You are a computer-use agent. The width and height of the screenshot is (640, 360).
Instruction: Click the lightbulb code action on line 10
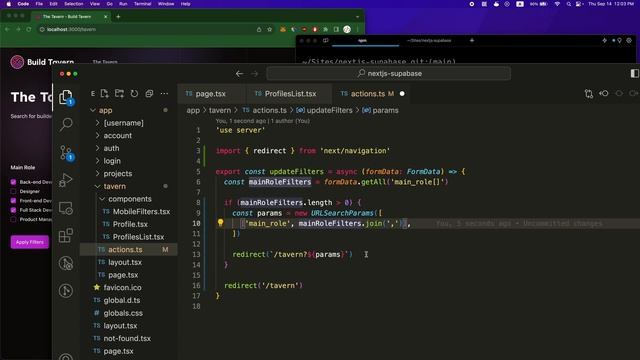tap(220, 222)
